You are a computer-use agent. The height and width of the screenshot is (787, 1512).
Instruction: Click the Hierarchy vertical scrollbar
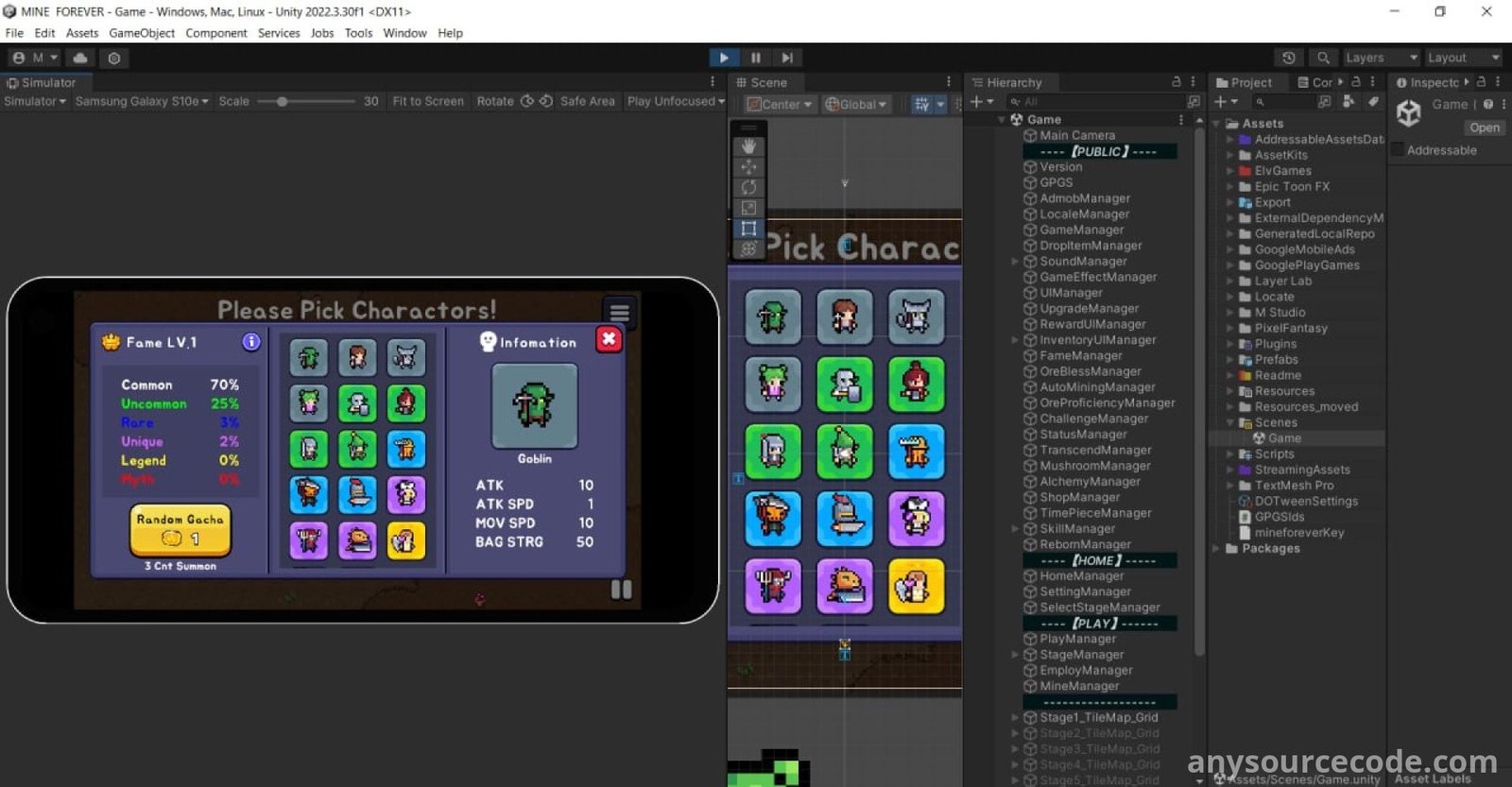1199,392
